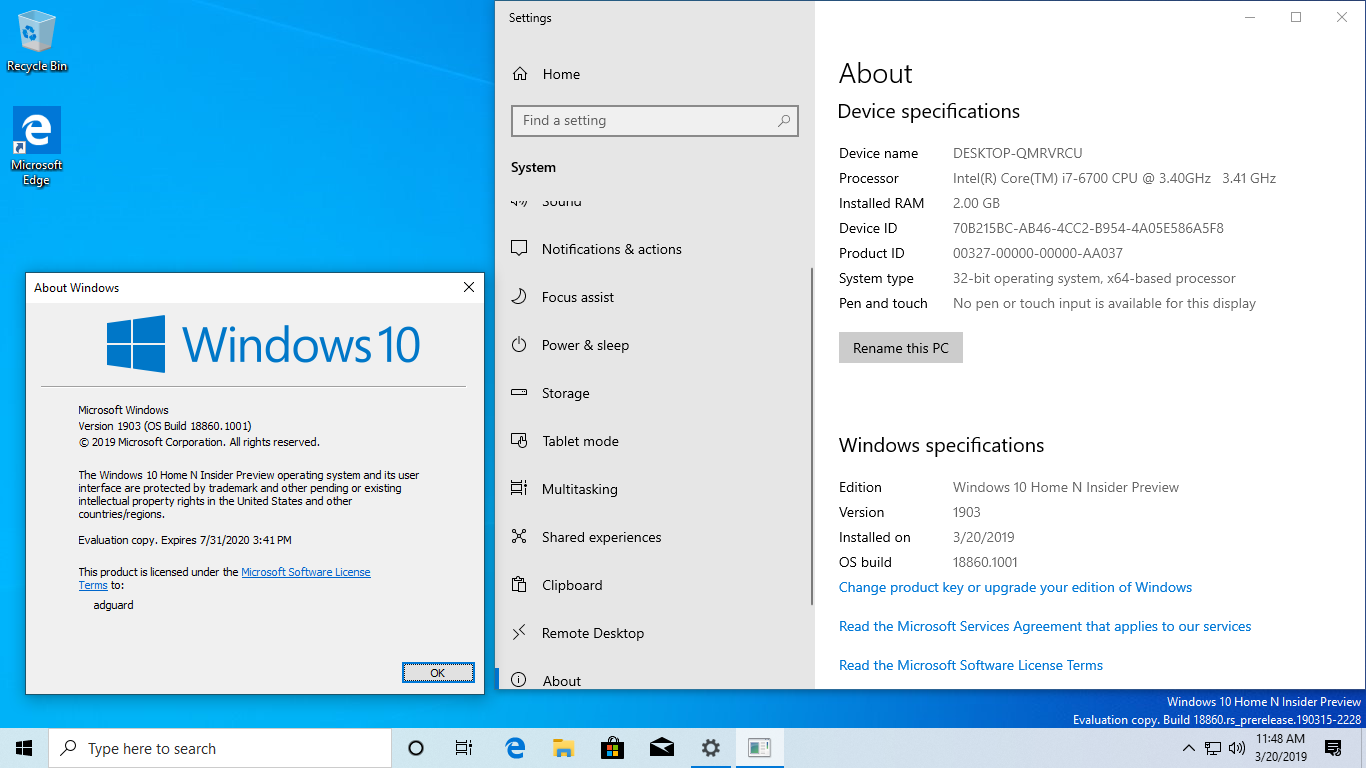Go to Shared experiences
1366x768 pixels.
tap(653, 537)
